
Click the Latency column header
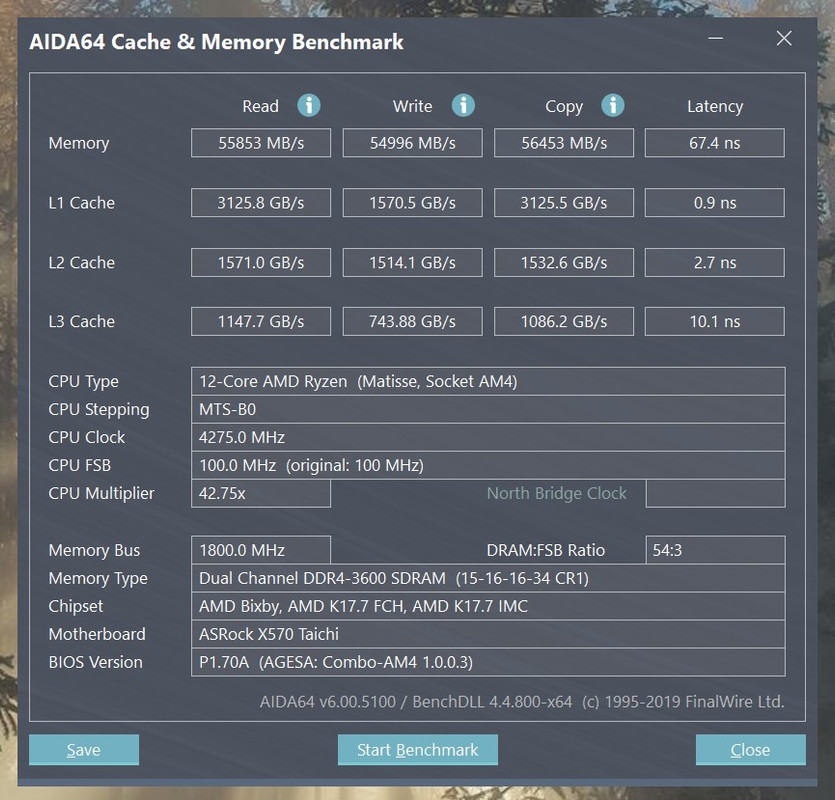point(715,107)
